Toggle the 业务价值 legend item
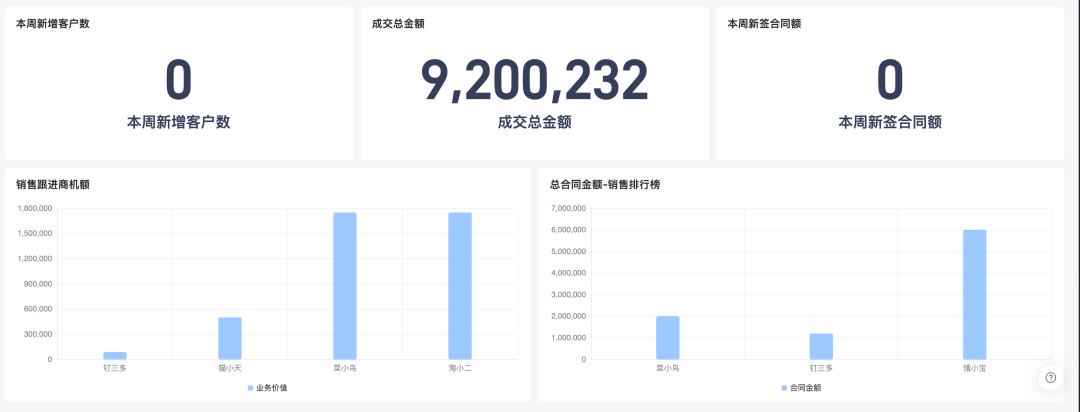The width and height of the screenshot is (1080, 412). point(267,388)
